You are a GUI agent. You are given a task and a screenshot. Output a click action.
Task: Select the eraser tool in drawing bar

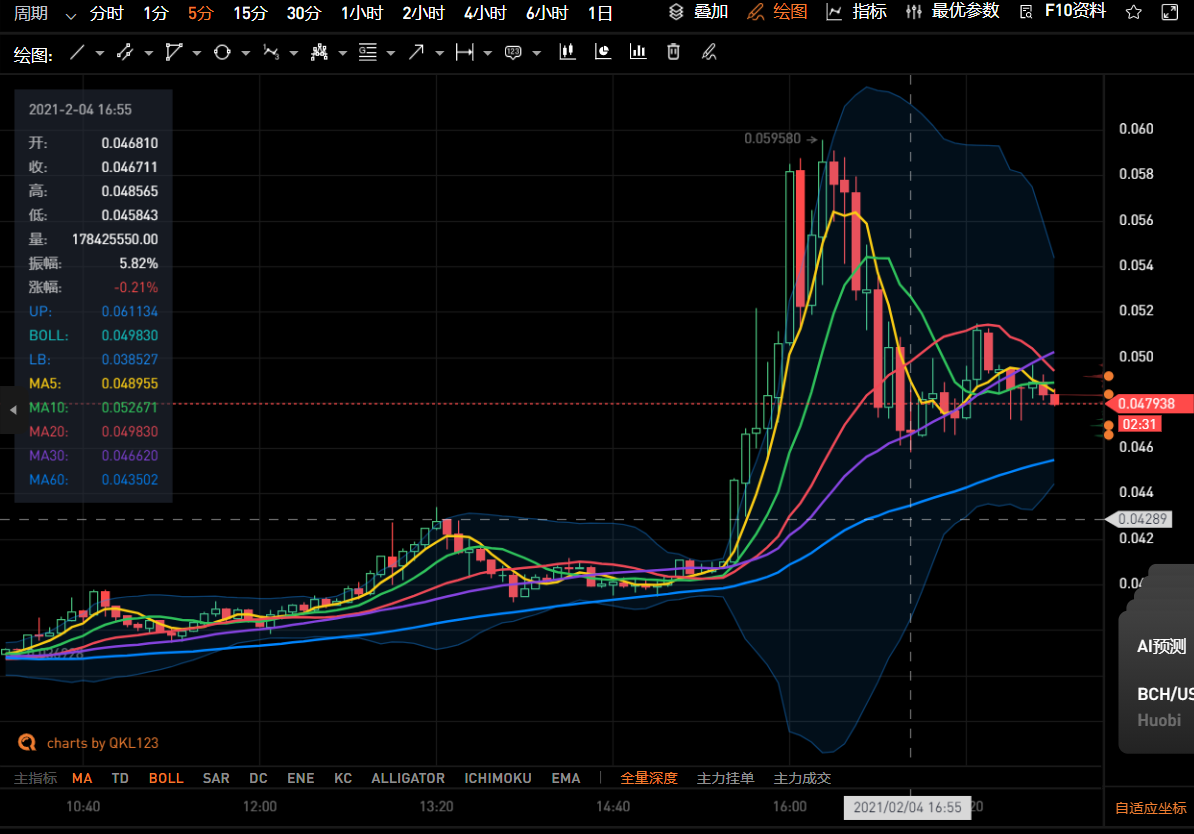tap(709, 51)
